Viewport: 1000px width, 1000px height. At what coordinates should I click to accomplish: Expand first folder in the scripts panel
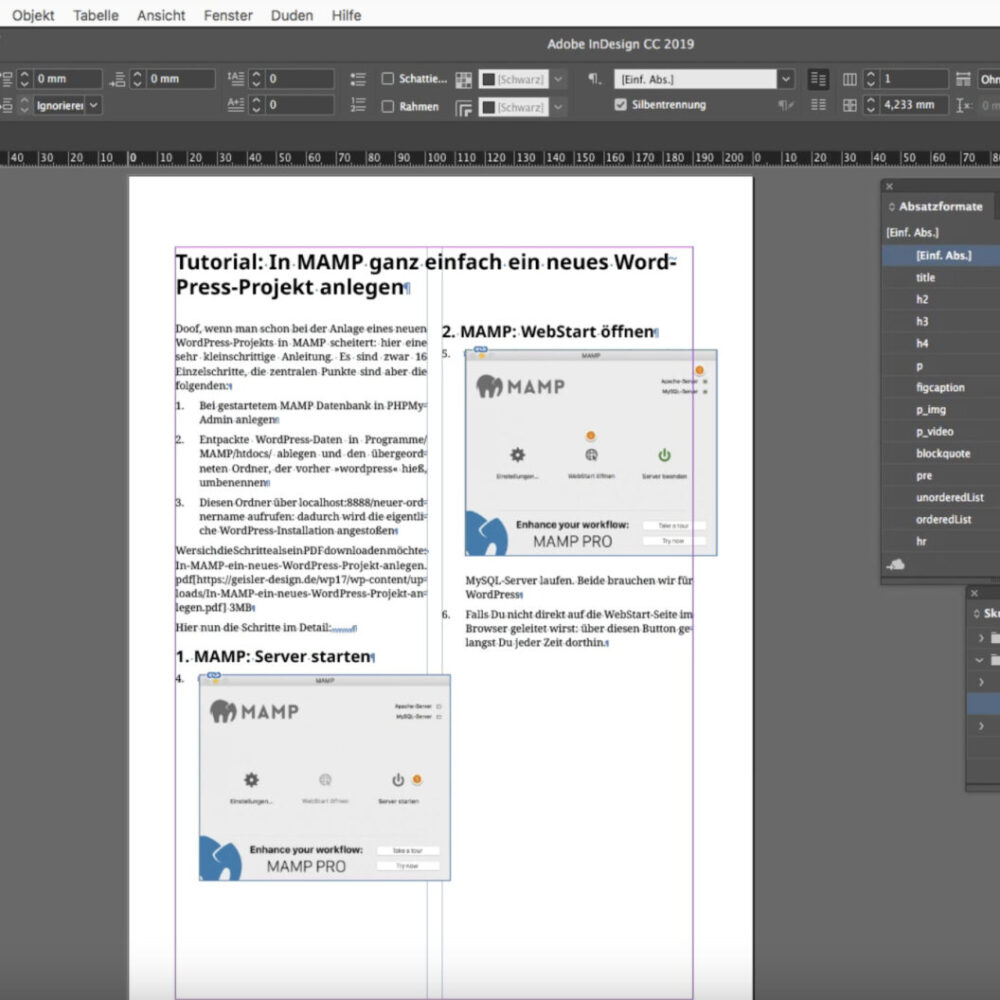(x=981, y=638)
